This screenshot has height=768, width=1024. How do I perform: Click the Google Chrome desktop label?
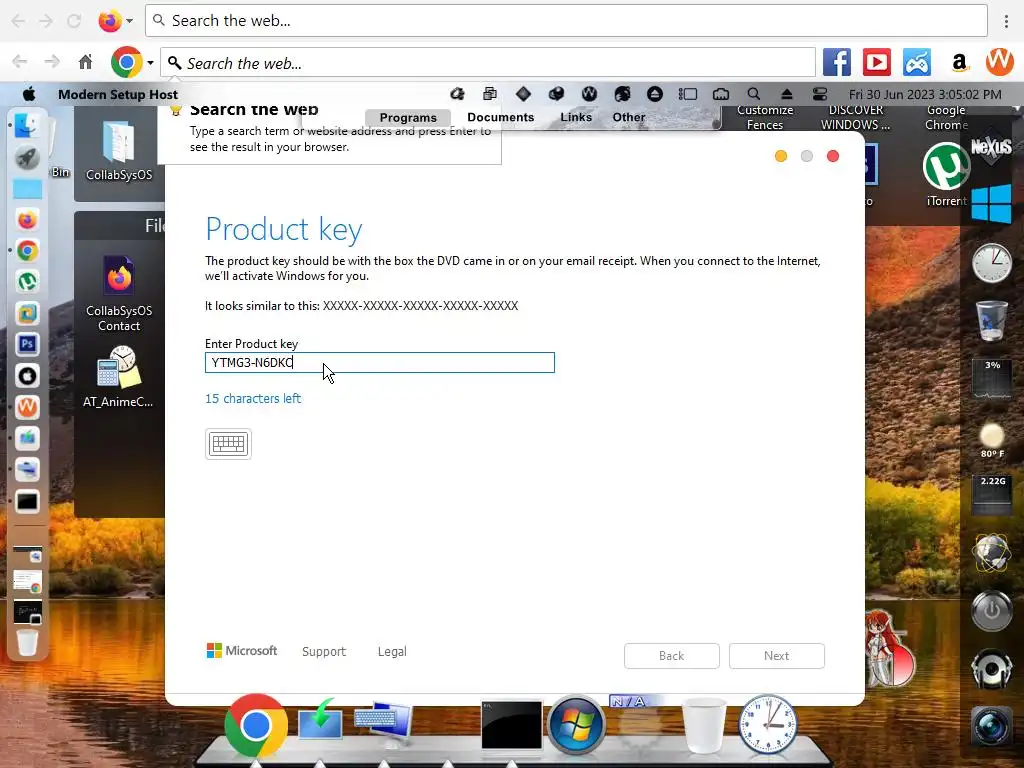point(946,118)
